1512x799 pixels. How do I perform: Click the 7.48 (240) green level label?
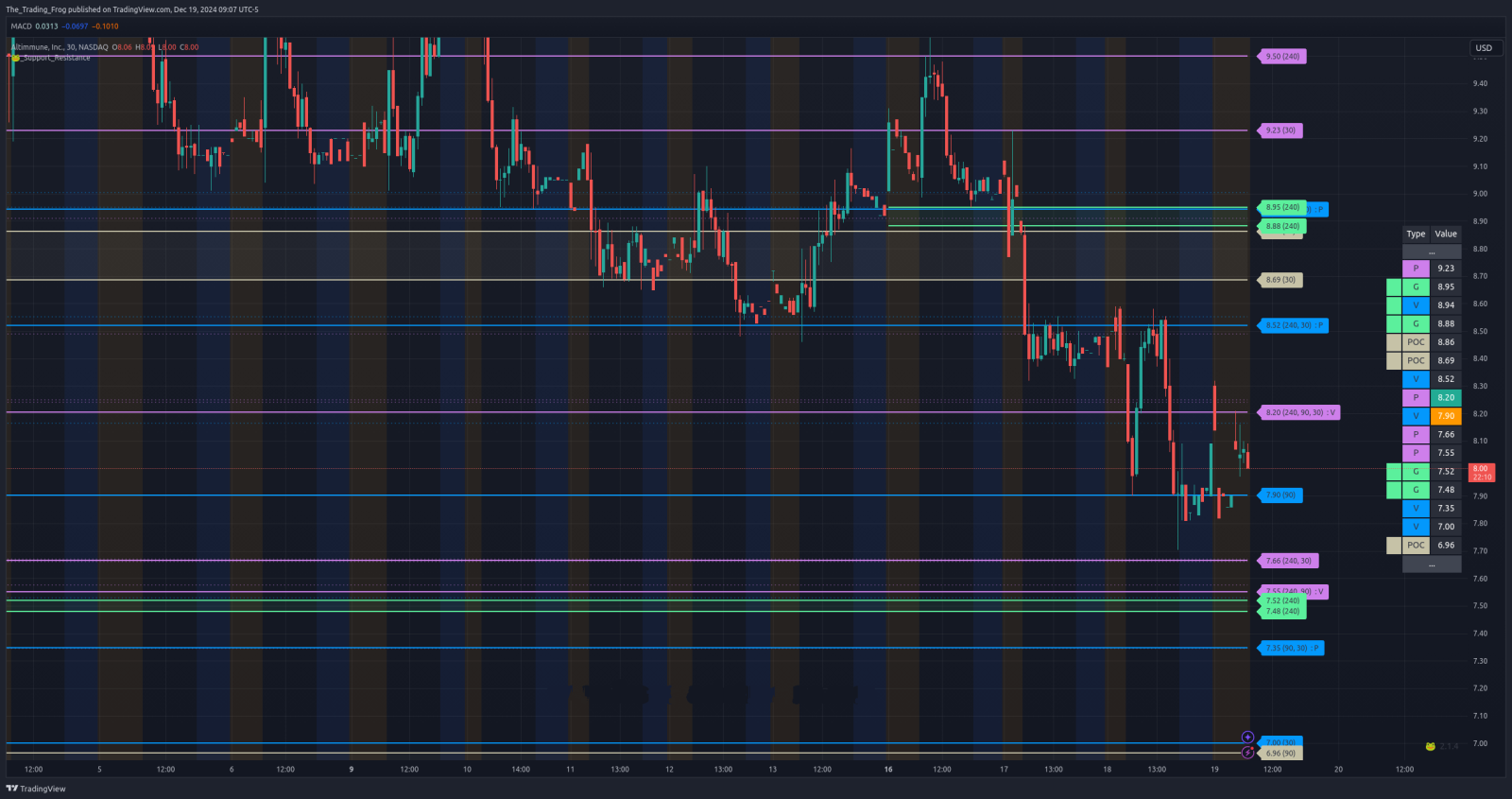coord(1282,612)
